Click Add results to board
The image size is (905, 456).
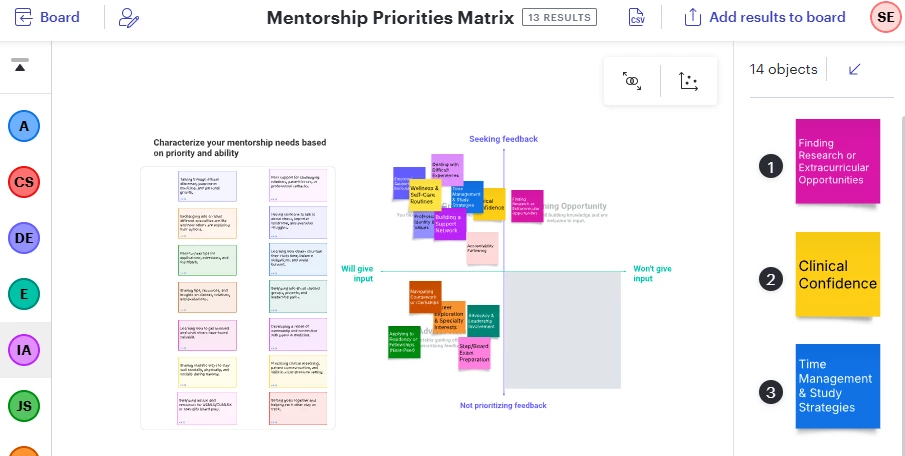pyautogui.click(x=765, y=17)
